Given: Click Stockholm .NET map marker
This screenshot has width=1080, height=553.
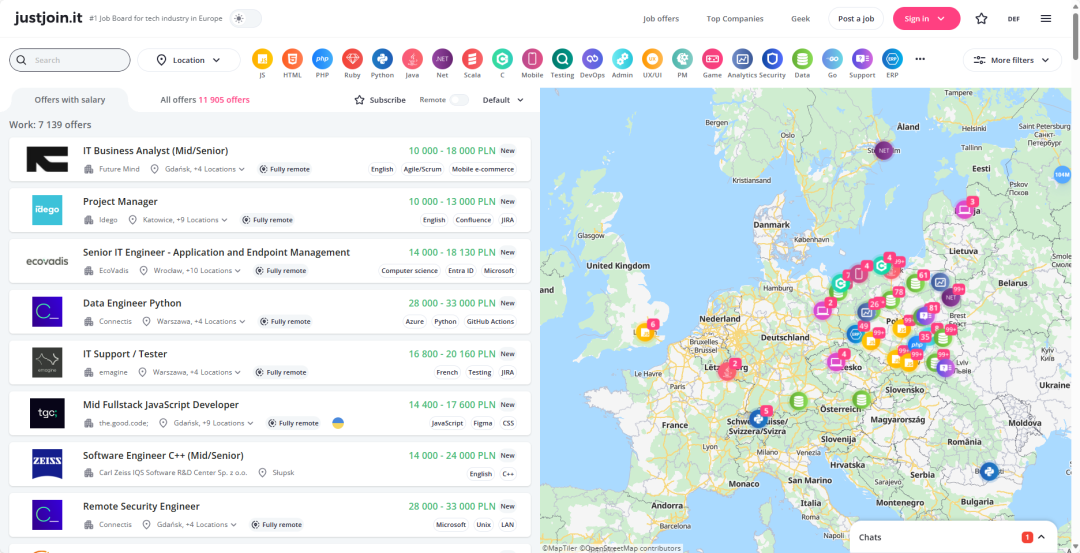Looking at the screenshot, I should [884, 149].
